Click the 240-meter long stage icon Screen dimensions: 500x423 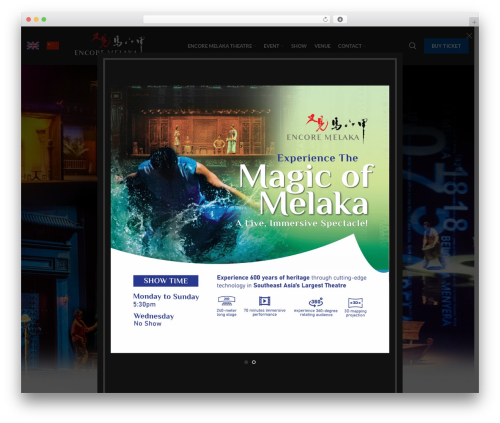pyautogui.click(x=227, y=301)
